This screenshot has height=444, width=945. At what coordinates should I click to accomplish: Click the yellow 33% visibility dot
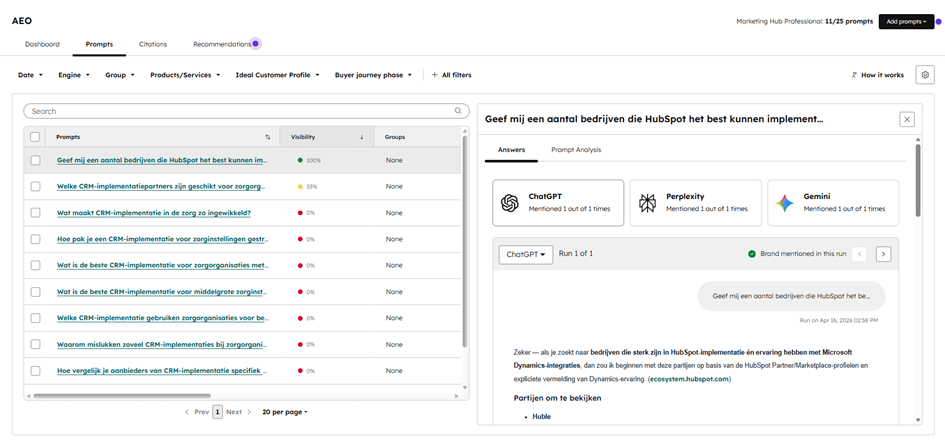[300, 187]
